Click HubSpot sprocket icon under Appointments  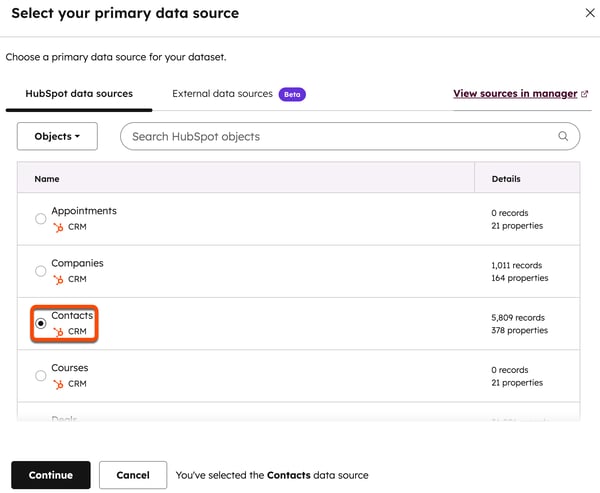coord(58,227)
